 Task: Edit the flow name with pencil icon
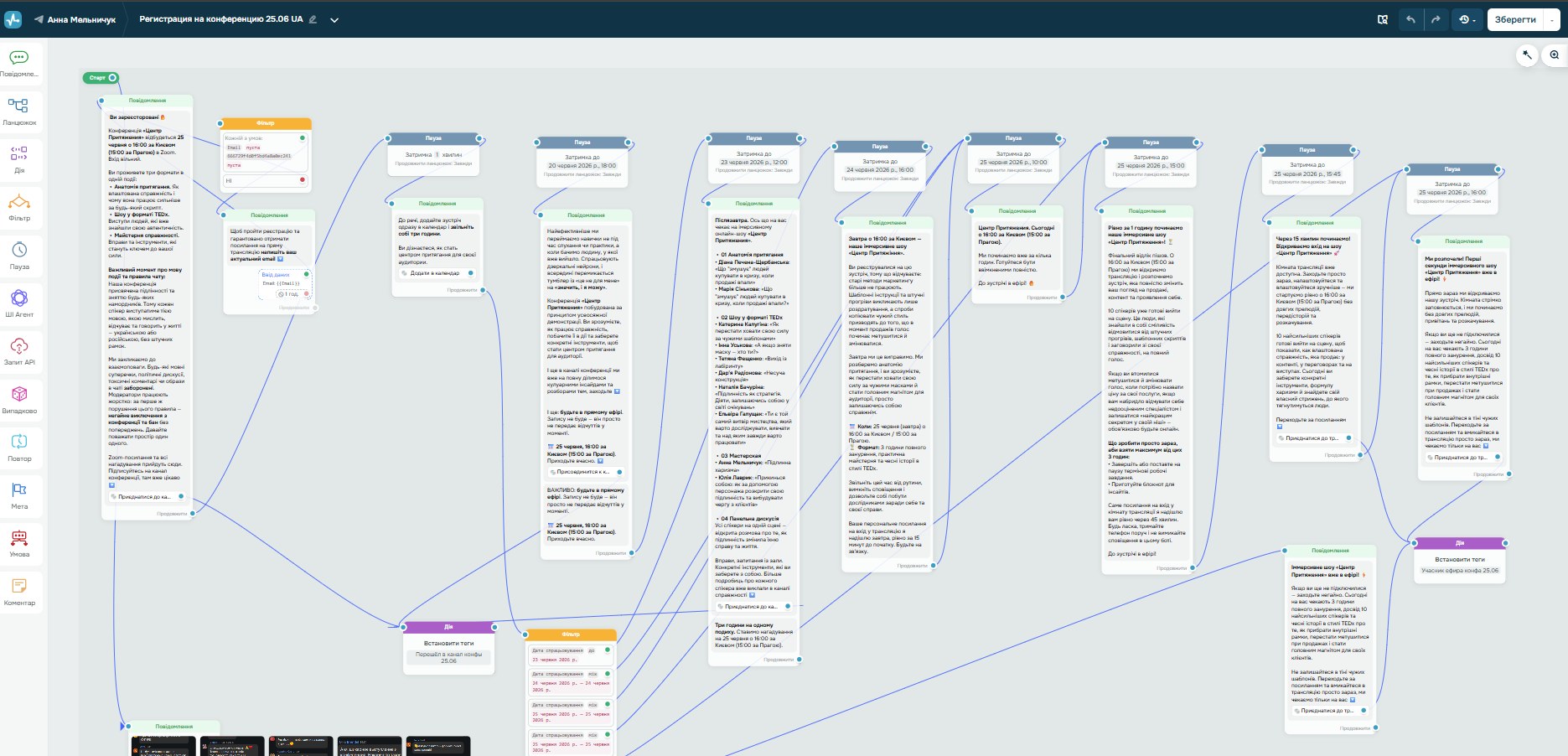tap(313, 19)
